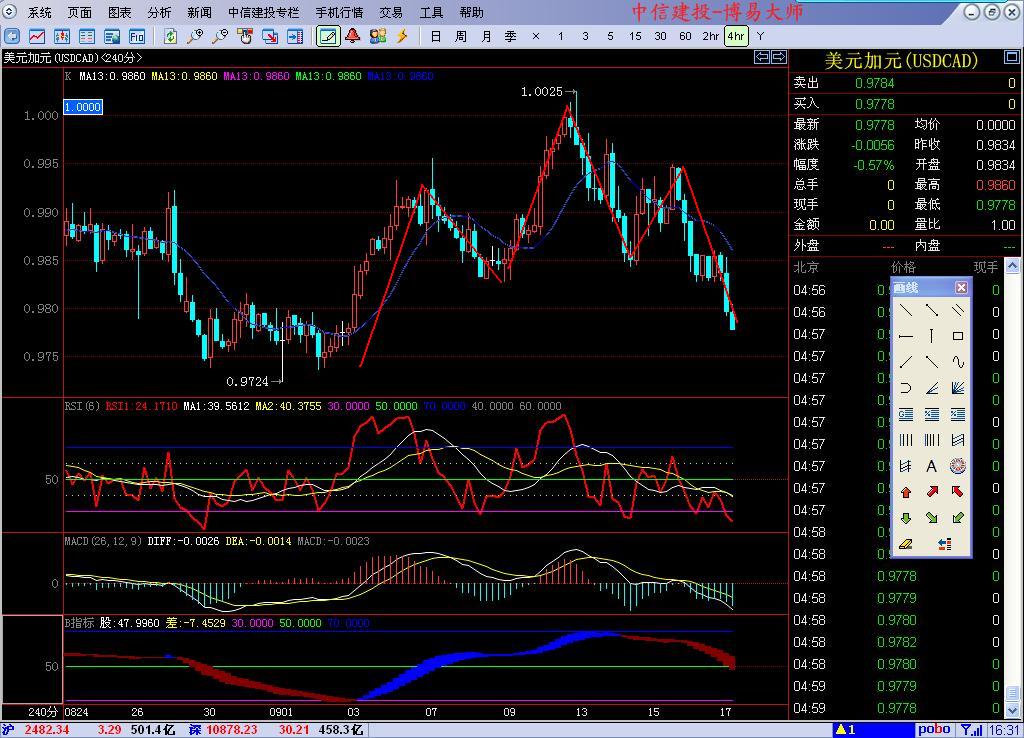Choose the text annotation 'A' tool

click(x=931, y=466)
